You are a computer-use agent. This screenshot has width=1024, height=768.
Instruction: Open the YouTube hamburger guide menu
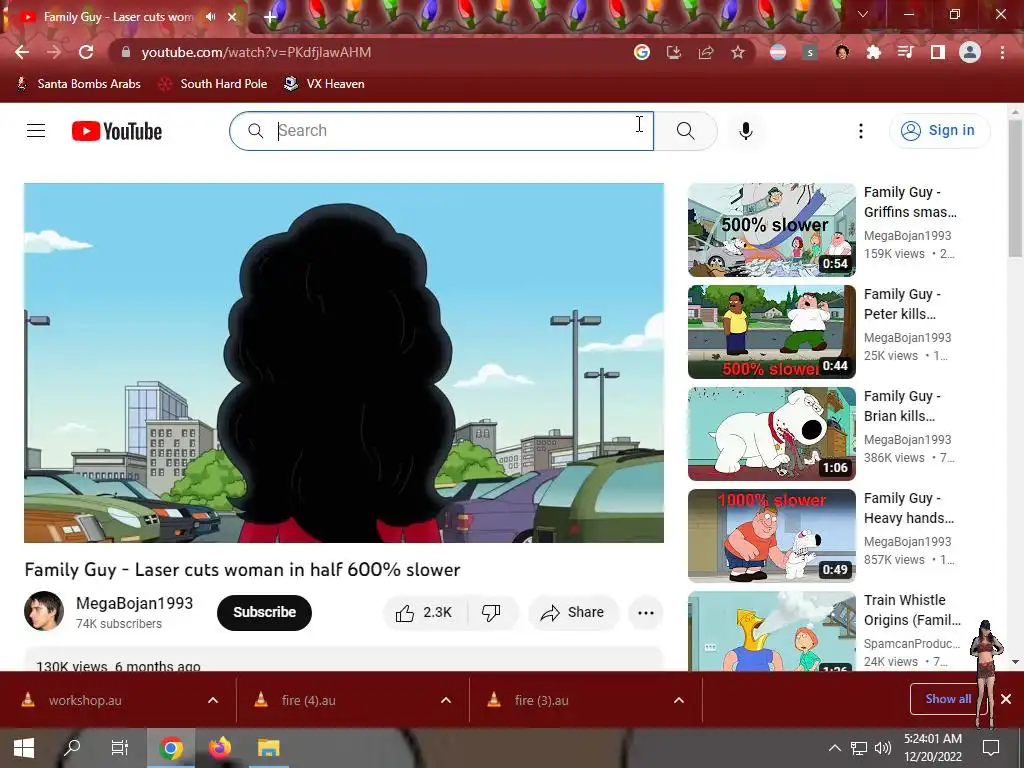[36, 131]
